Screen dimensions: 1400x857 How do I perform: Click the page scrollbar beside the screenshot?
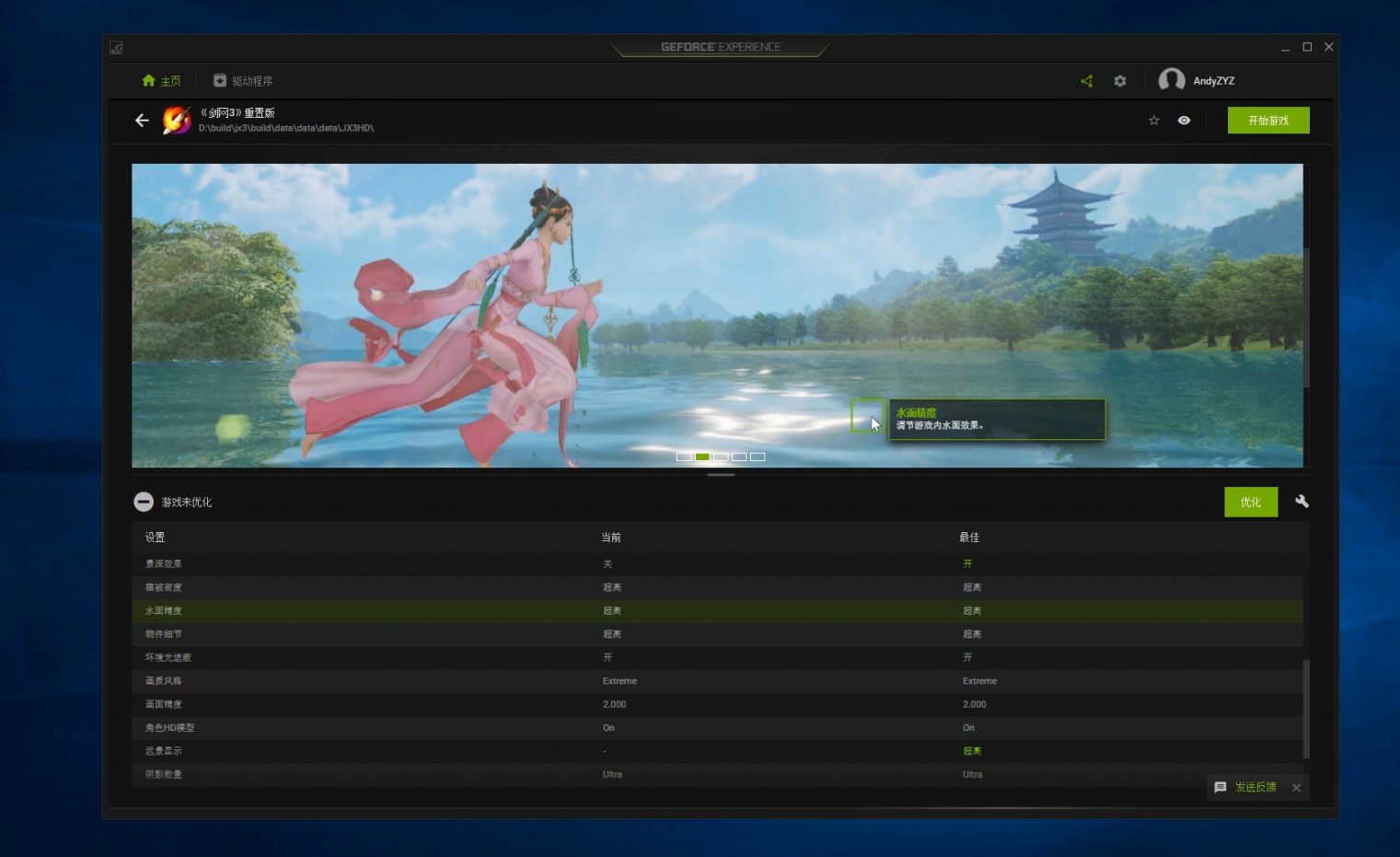1306,318
